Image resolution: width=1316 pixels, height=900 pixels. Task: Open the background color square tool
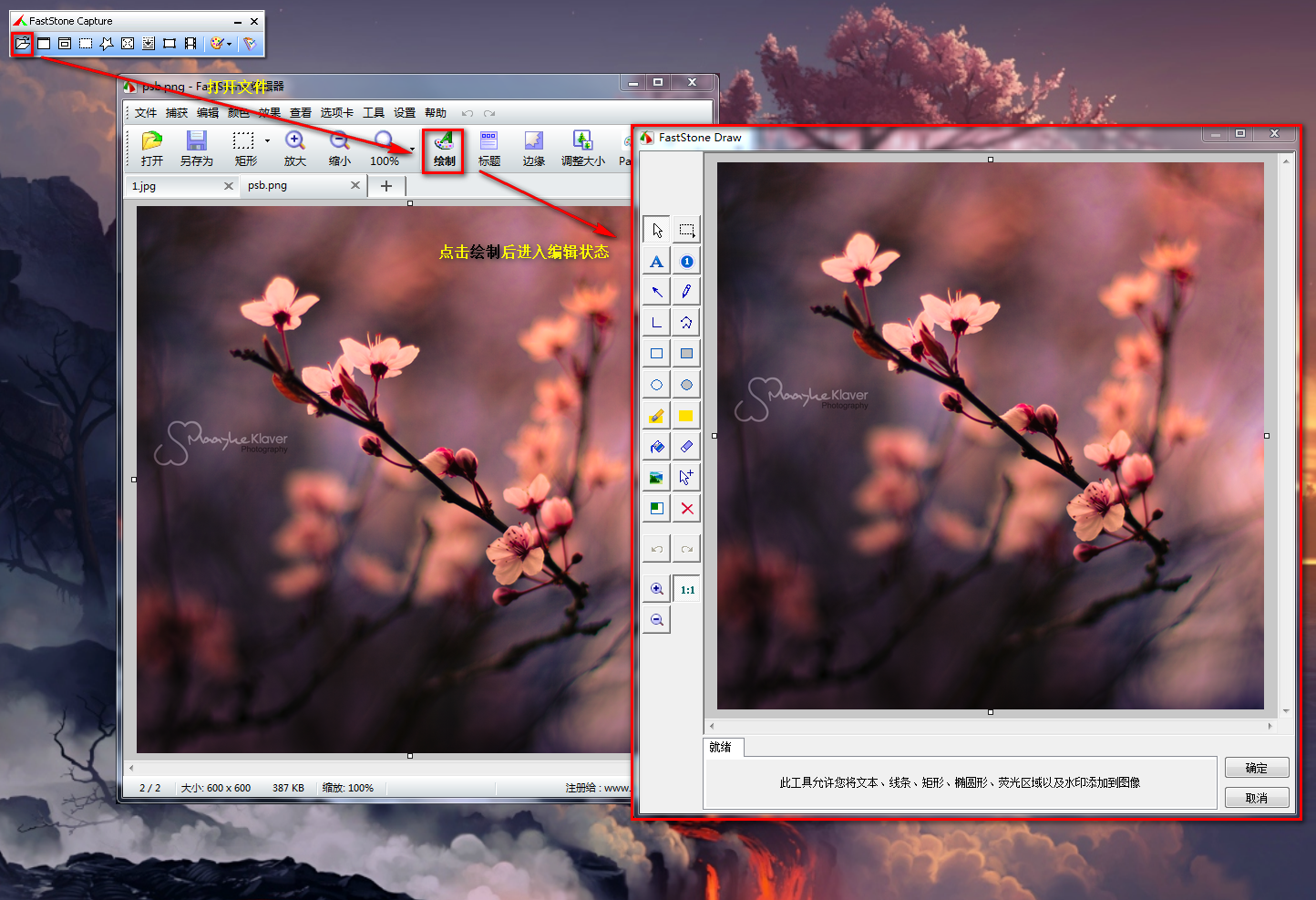657,508
